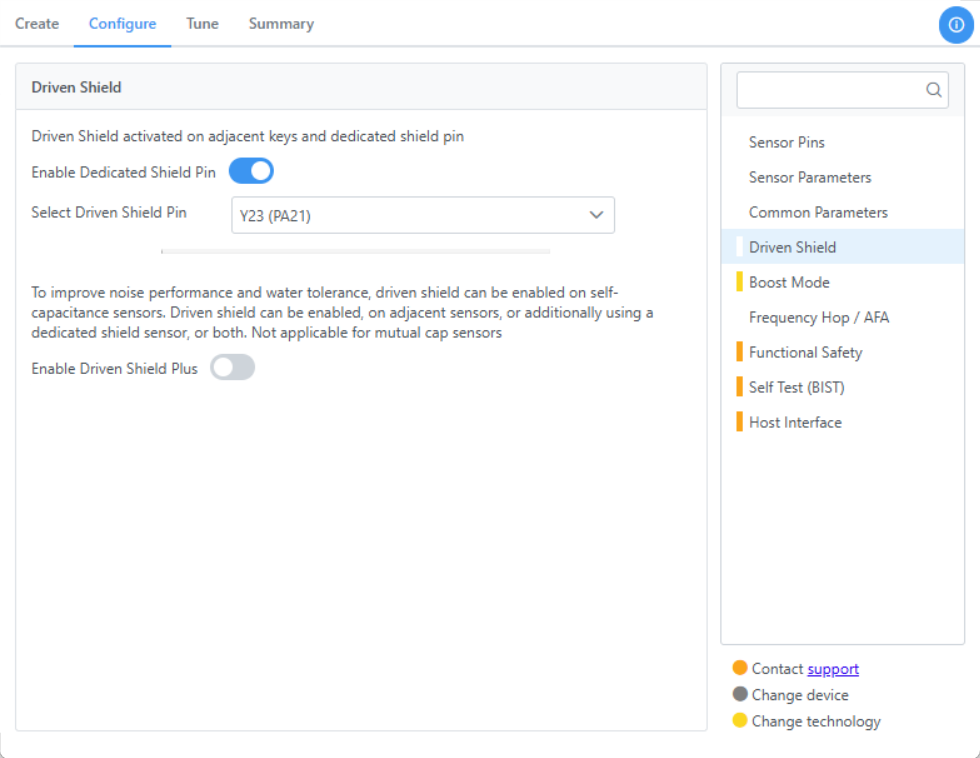980x758 pixels.
Task: Switch to the Create tab
Action: pyautogui.click(x=37, y=24)
